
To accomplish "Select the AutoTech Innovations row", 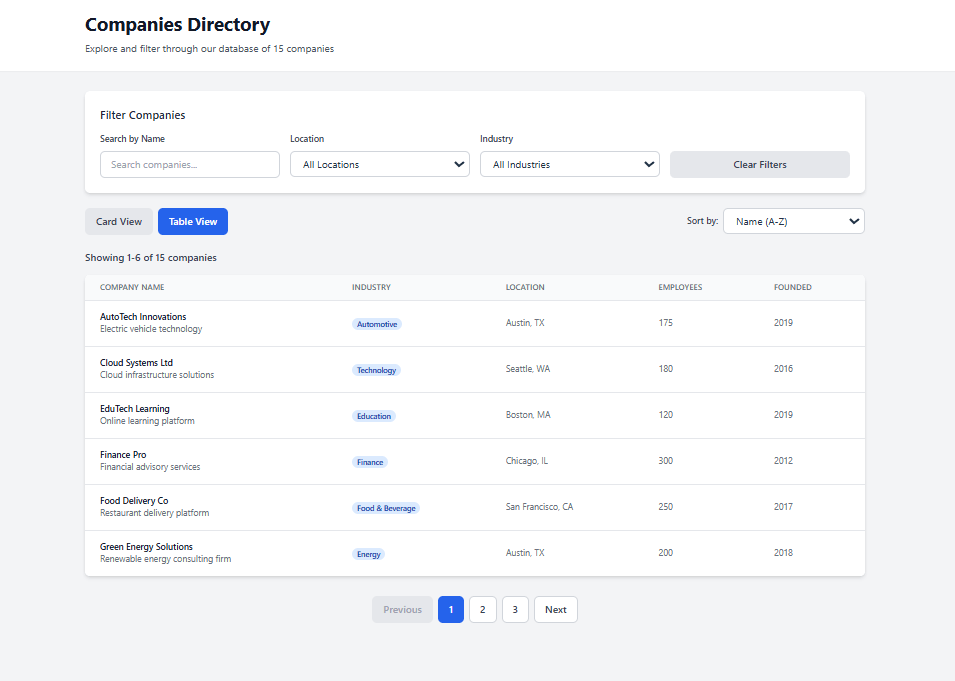I will coord(475,323).
